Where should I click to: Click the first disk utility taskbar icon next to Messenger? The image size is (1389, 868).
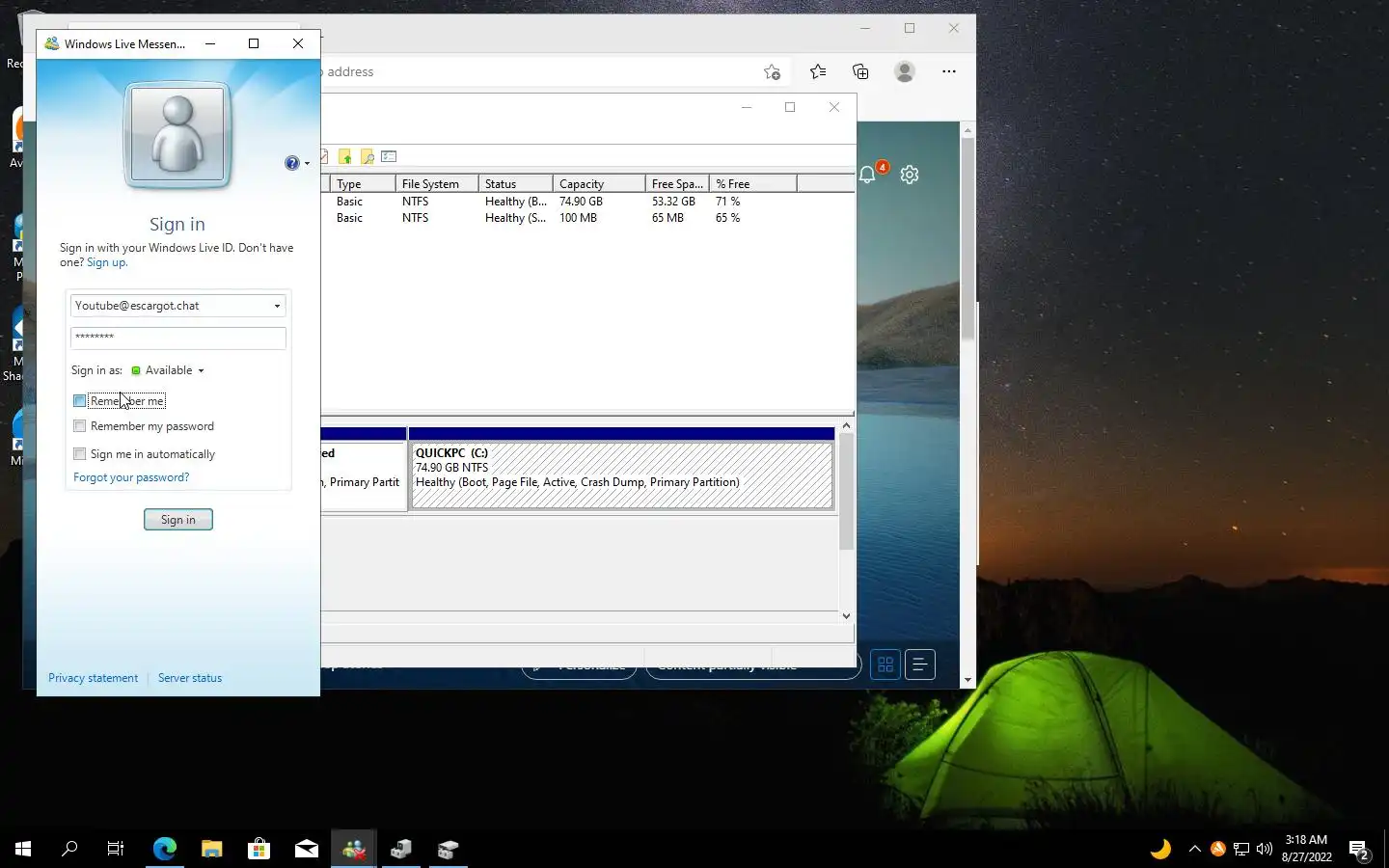[401, 849]
